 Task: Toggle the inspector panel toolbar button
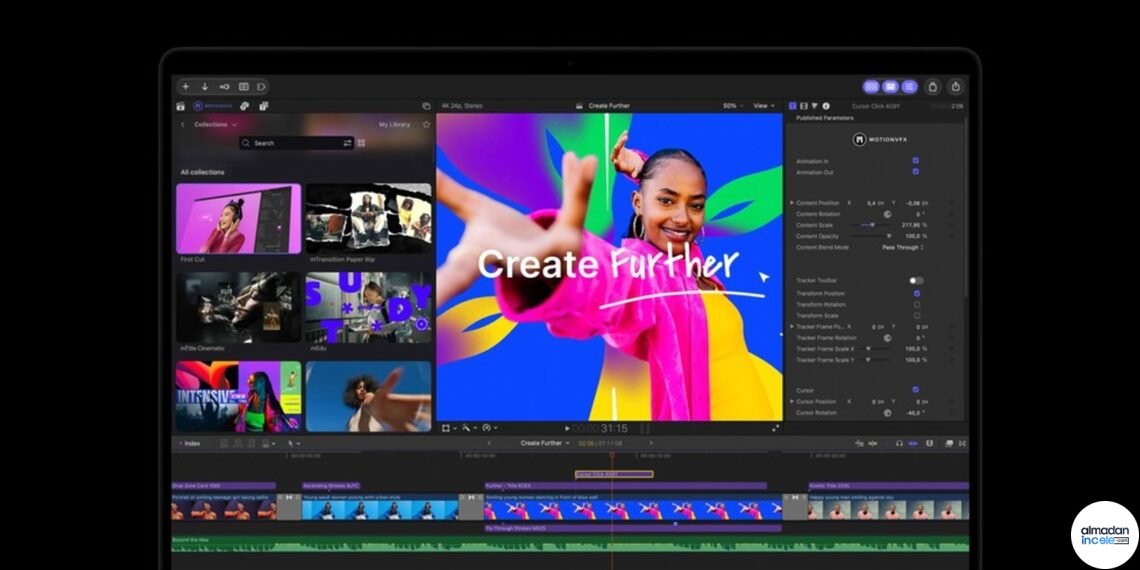pyautogui.click(x=909, y=87)
